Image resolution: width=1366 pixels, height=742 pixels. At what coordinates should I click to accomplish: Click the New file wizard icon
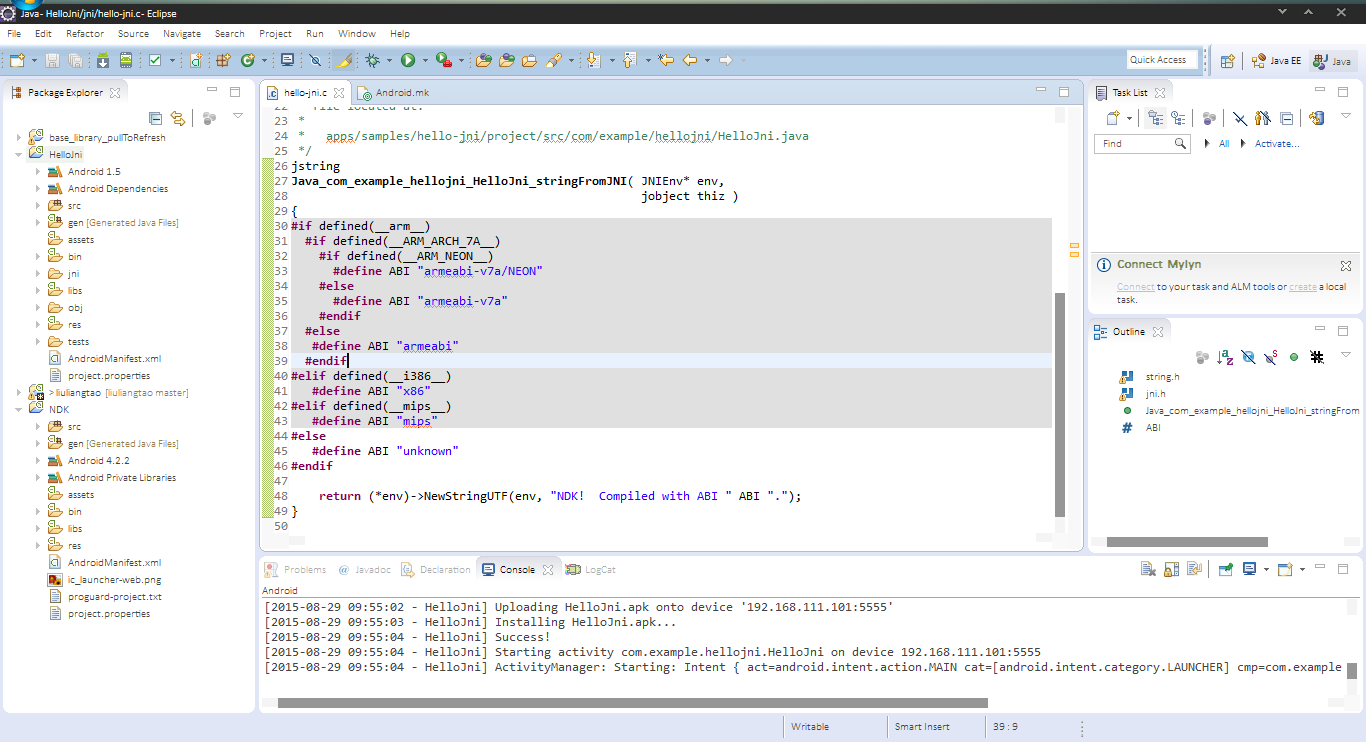[x=16, y=60]
